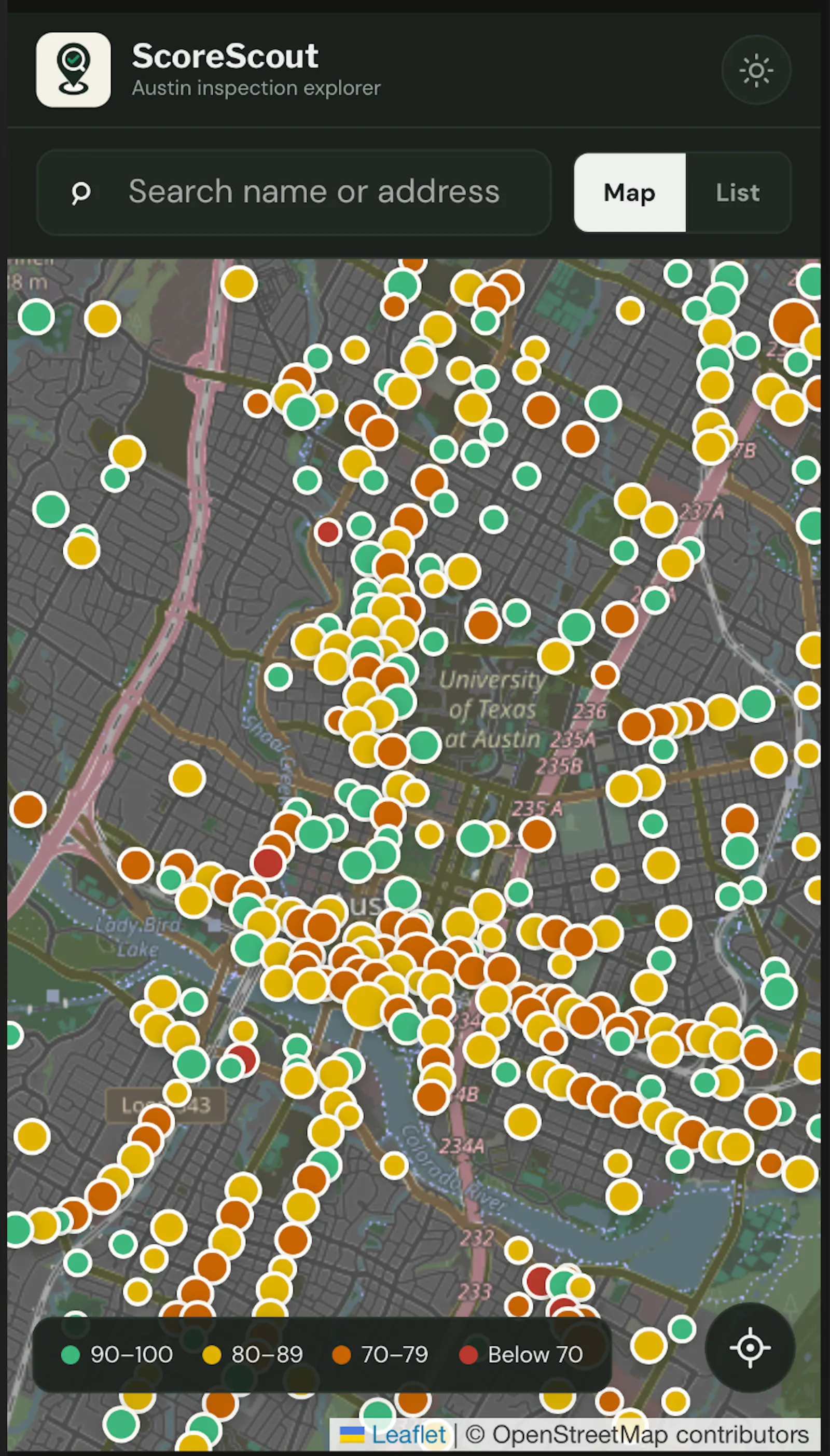830x1456 pixels.
Task: Locate me with the crosshair button
Action: [750, 1348]
